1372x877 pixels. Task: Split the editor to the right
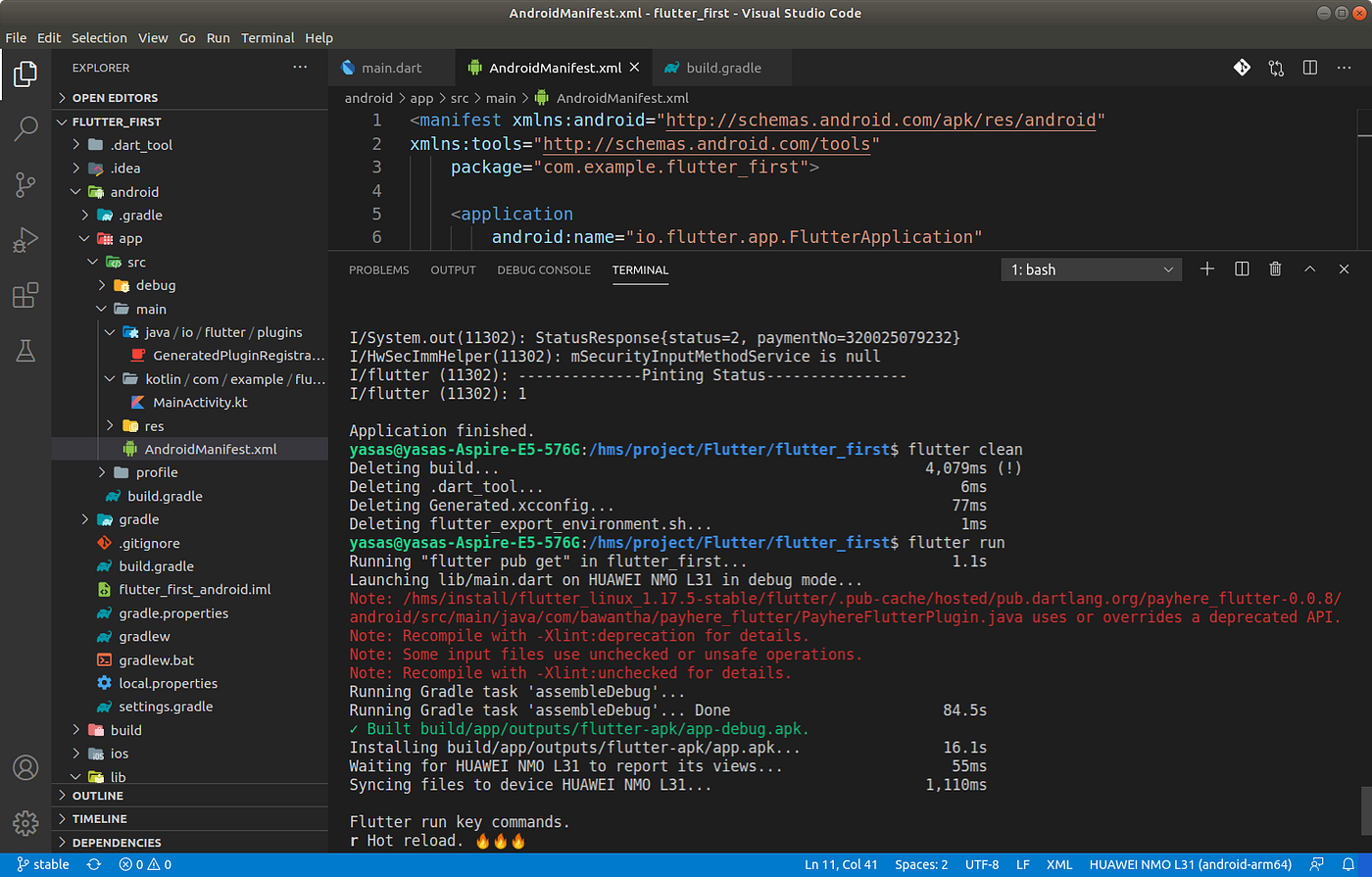[1309, 68]
